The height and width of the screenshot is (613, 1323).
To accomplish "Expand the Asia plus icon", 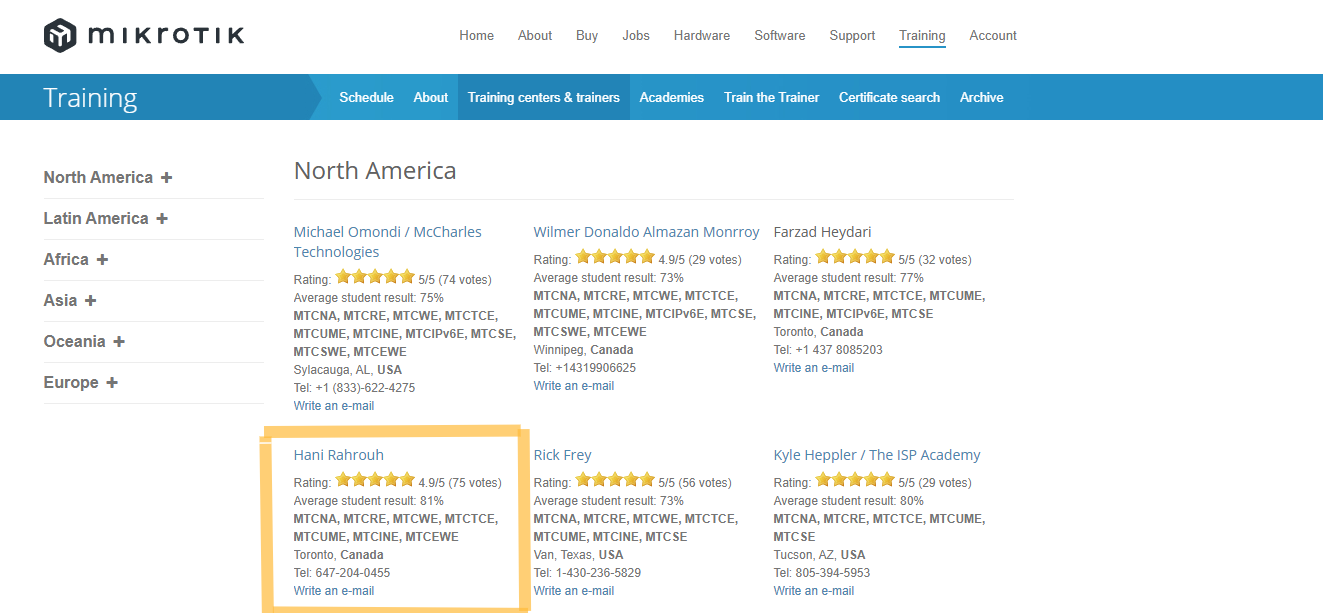I will click(90, 301).
